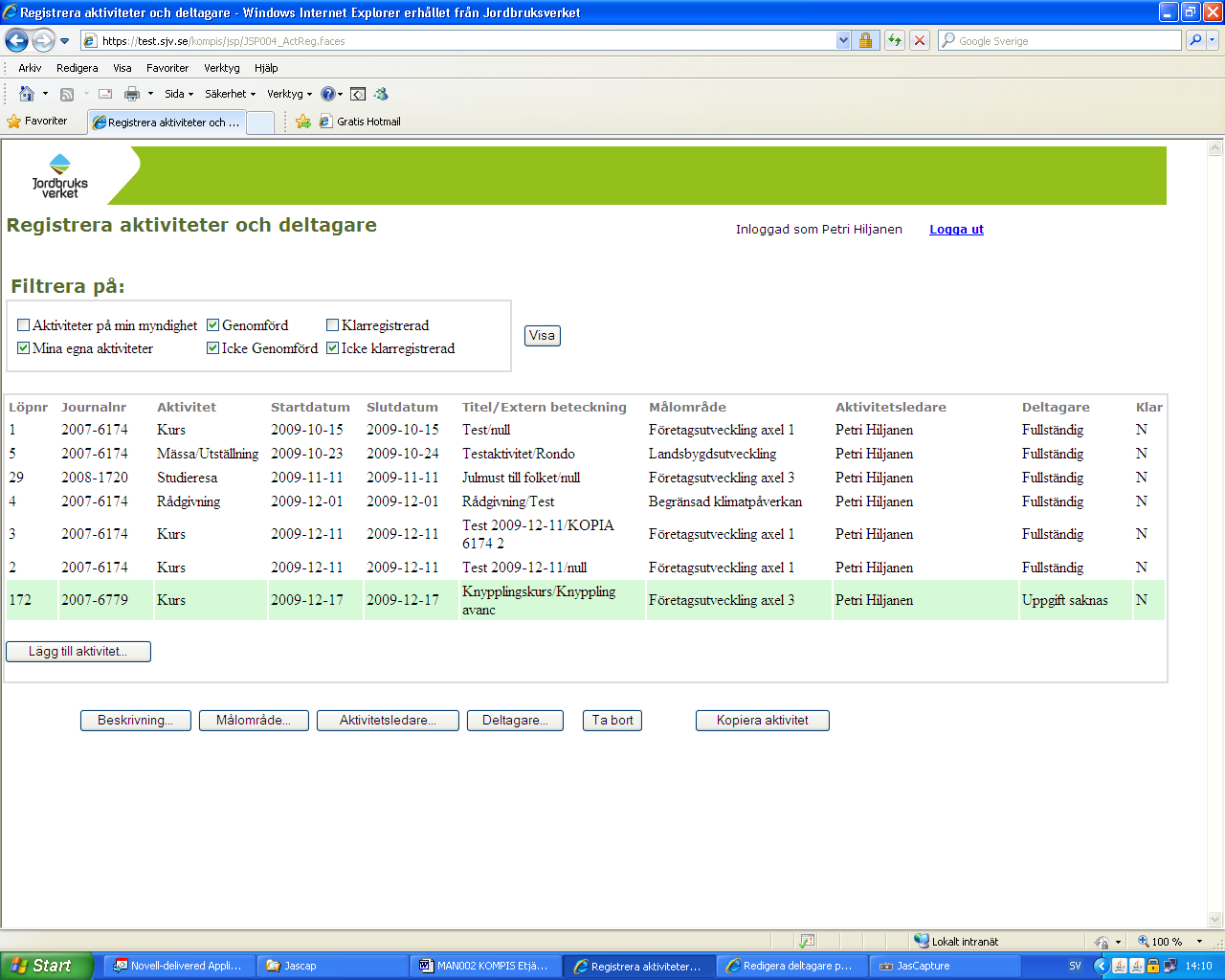The image size is (1225, 980).
Task: Click the Windows Start button
Action: tap(45, 966)
